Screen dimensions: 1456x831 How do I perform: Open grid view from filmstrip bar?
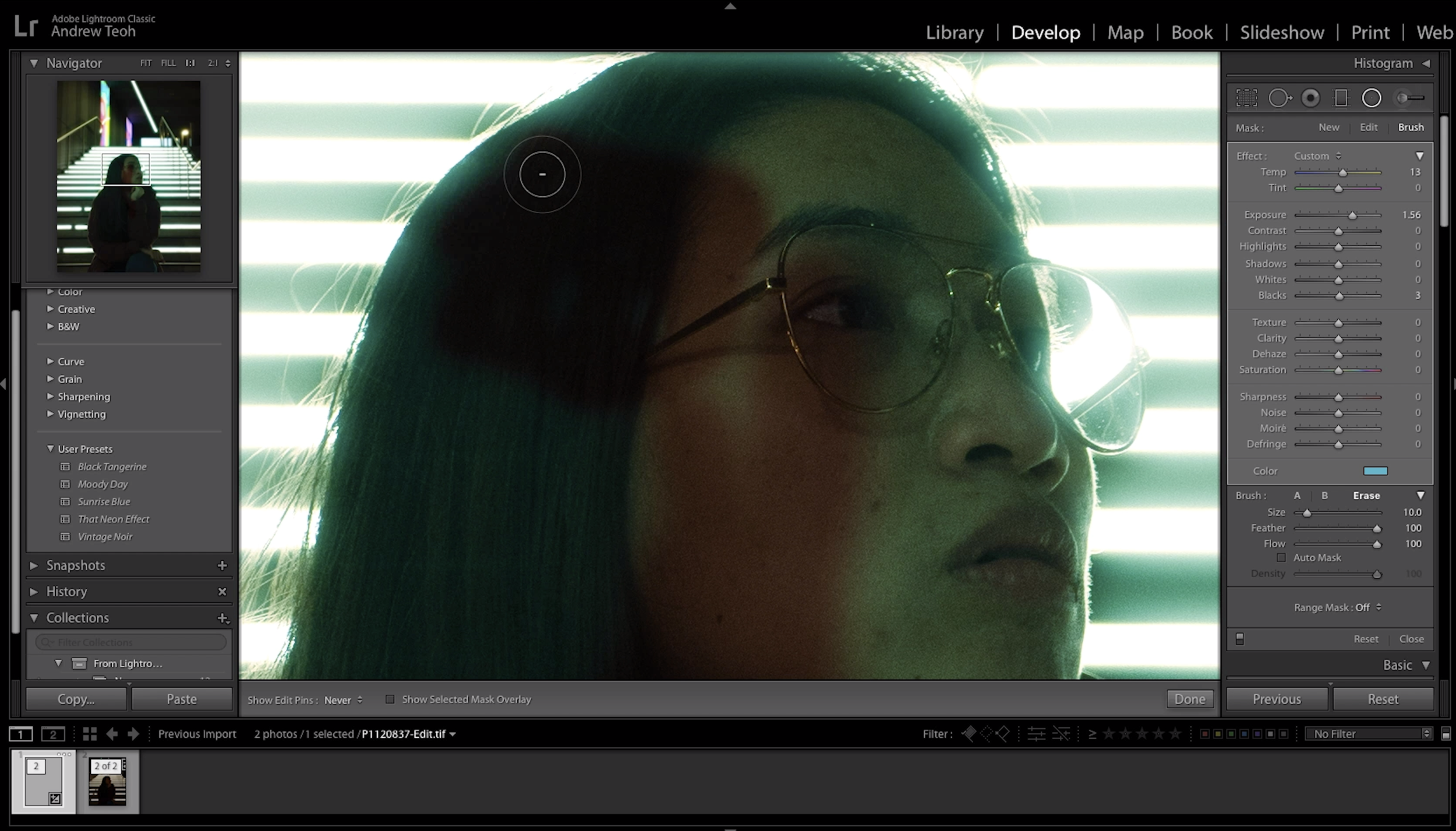(90, 734)
